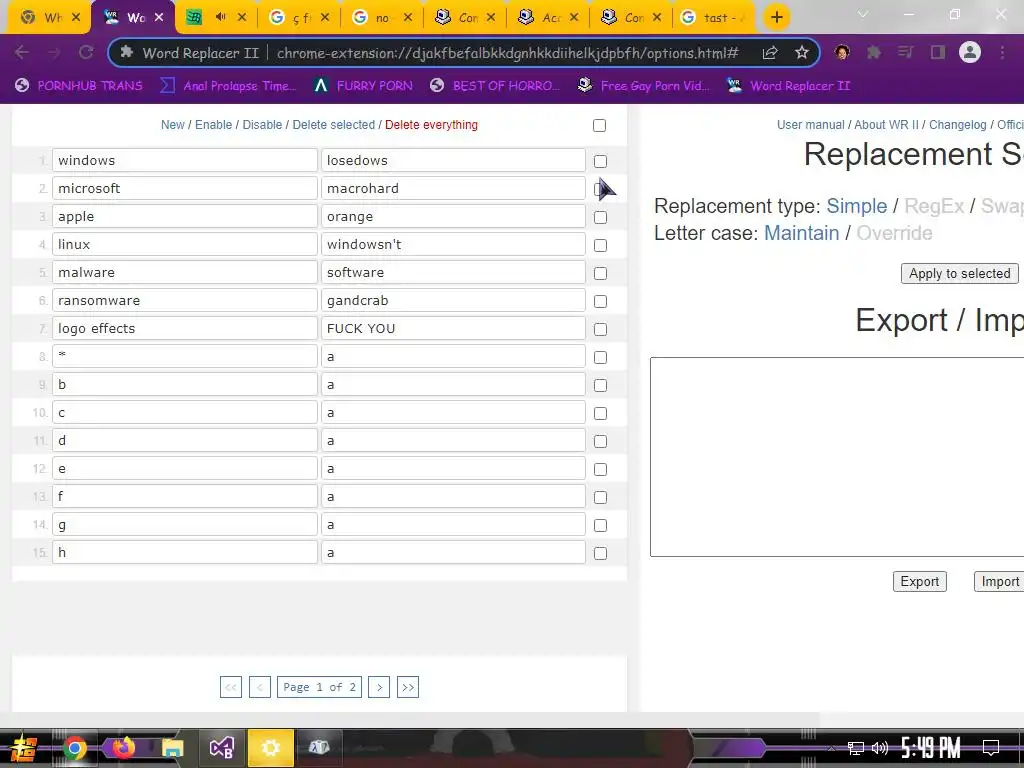This screenshot has height=768, width=1024.
Task: Check the box for the malware row
Action: 600,274
